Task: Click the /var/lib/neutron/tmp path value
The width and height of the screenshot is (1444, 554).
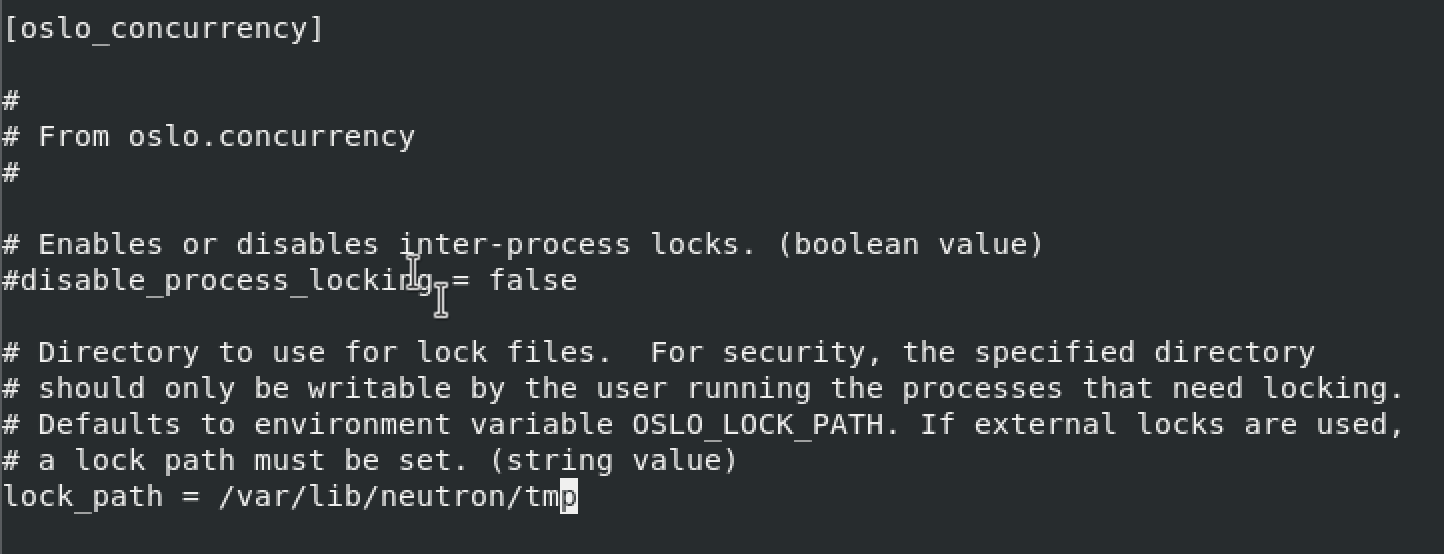Action: [x=398, y=496]
